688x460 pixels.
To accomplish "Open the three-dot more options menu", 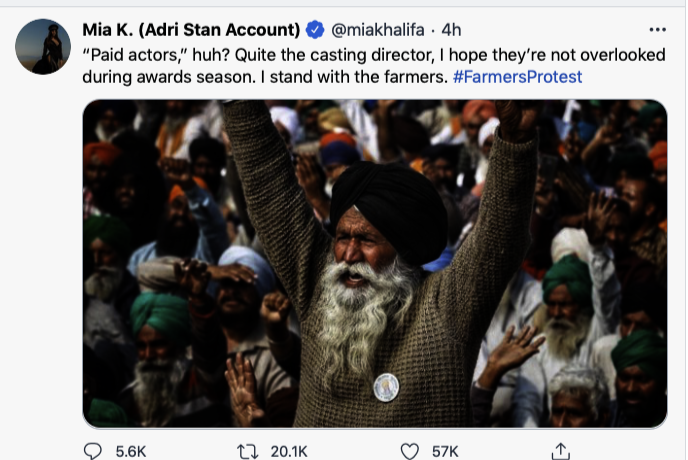I will pyautogui.click(x=657, y=30).
